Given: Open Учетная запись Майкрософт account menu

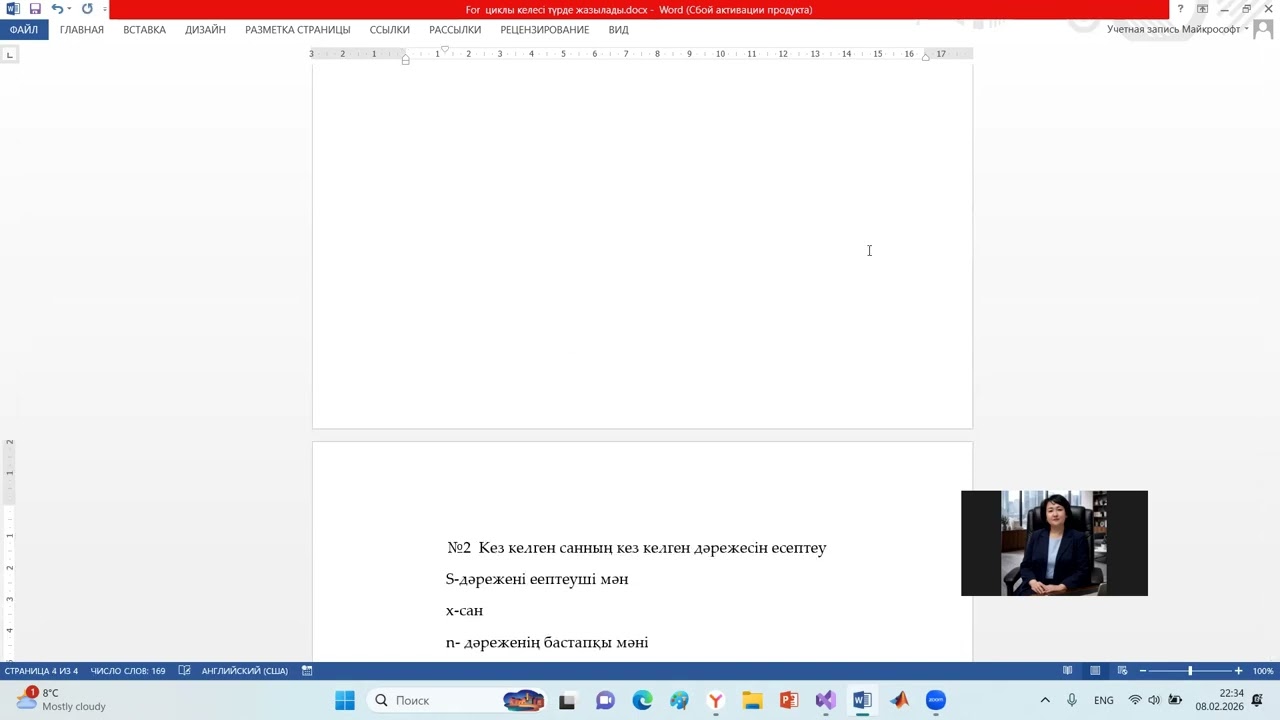Looking at the screenshot, I should click(1178, 30).
